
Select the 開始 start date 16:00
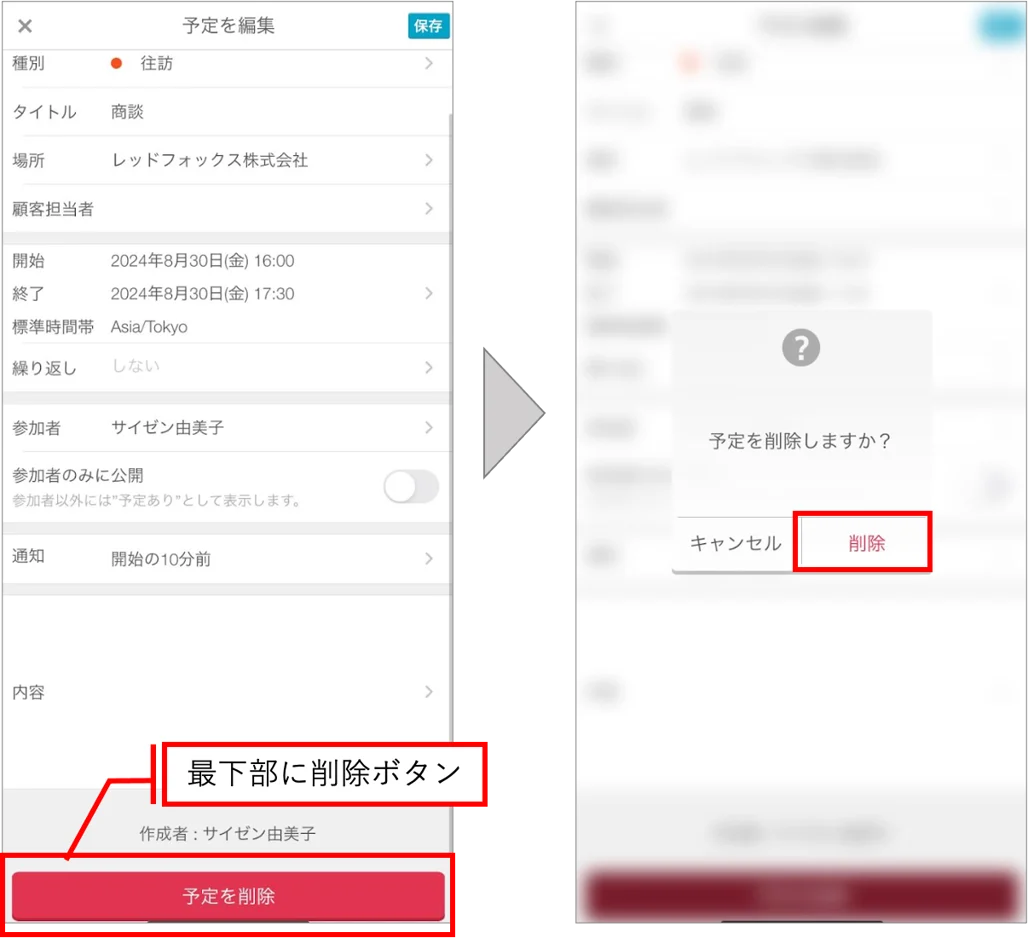tap(202, 261)
